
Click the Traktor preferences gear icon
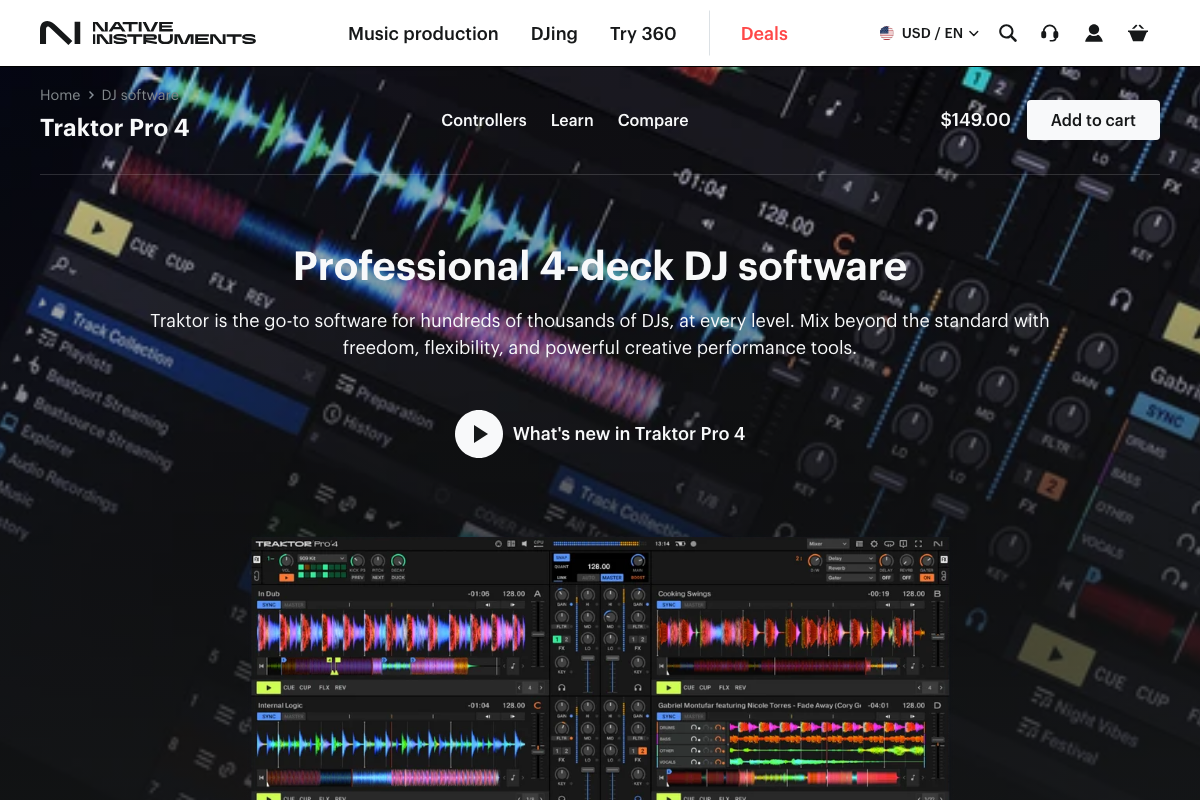874,544
